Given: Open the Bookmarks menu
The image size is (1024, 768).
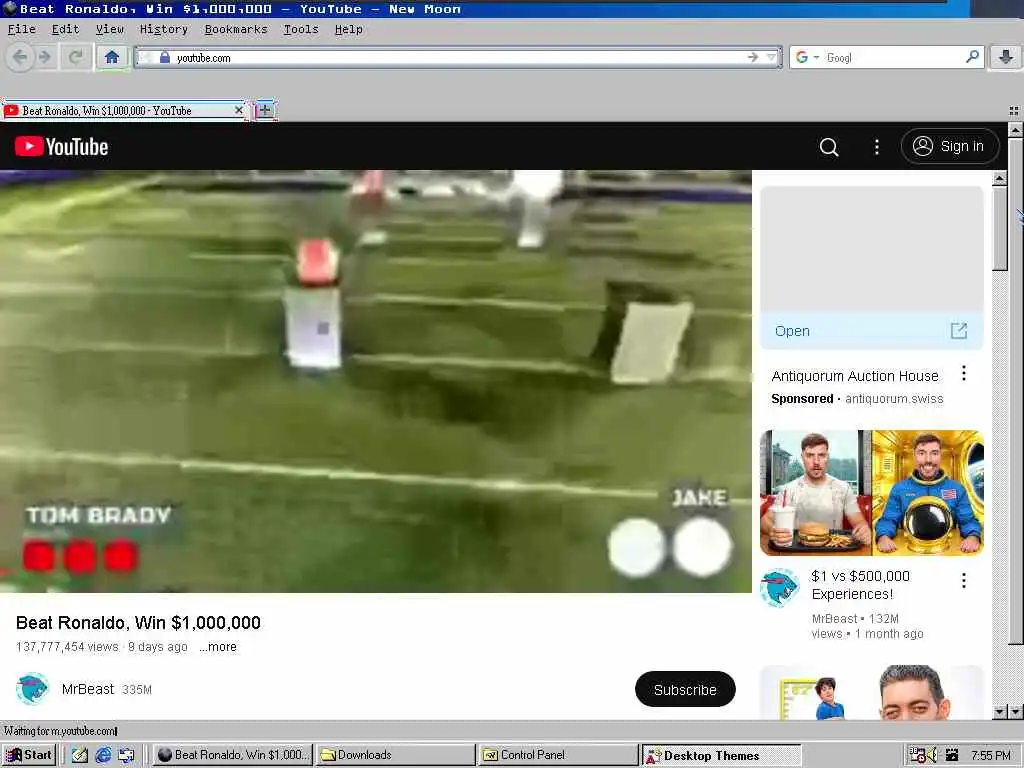Looking at the screenshot, I should (x=236, y=29).
